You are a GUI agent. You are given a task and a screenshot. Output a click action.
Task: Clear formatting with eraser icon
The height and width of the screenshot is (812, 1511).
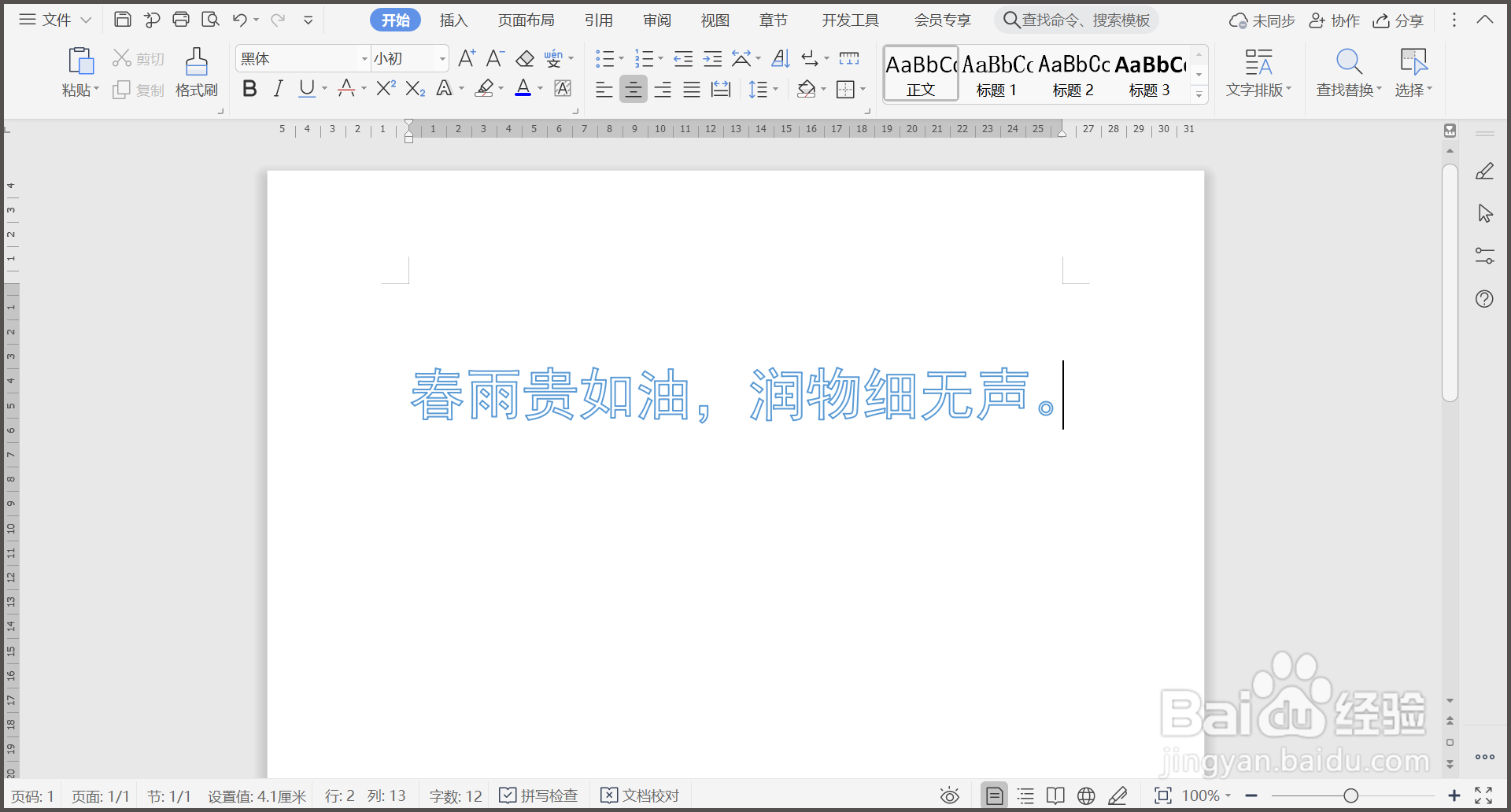click(x=525, y=58)
